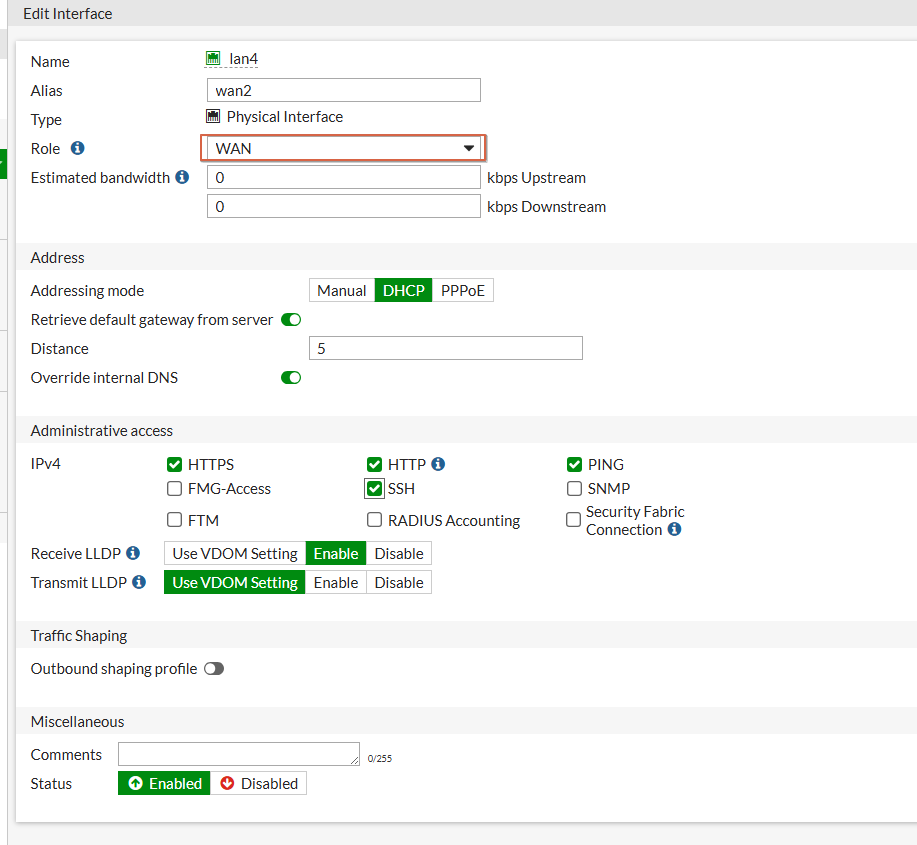Click the lan4 interface name text
This screenshot has width=917, height=845.
pyautogui.click(x=243, y=59)
